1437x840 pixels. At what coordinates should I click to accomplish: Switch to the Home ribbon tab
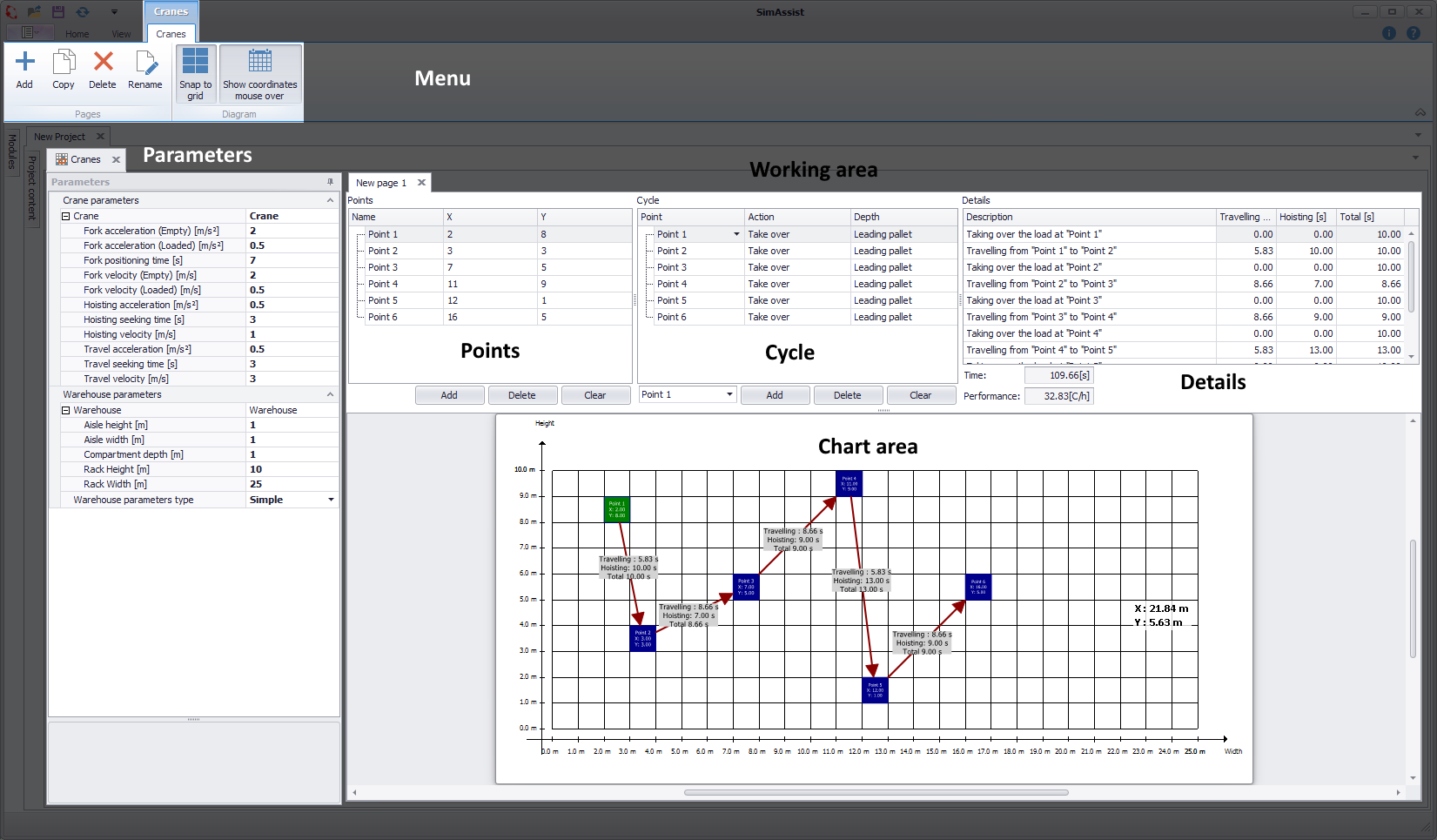(x=77, y=35)
